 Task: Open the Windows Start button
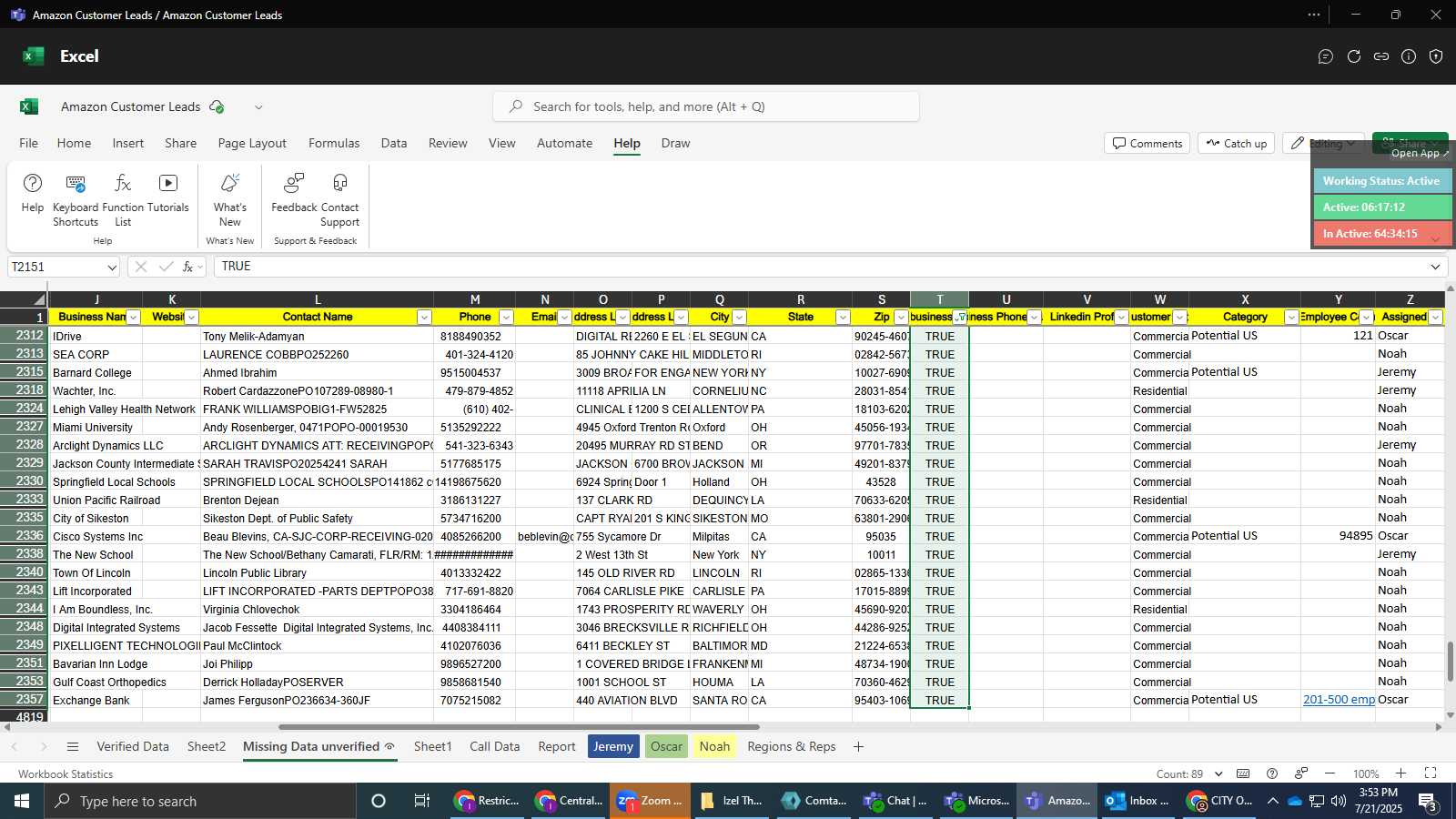tap(22, 801)
